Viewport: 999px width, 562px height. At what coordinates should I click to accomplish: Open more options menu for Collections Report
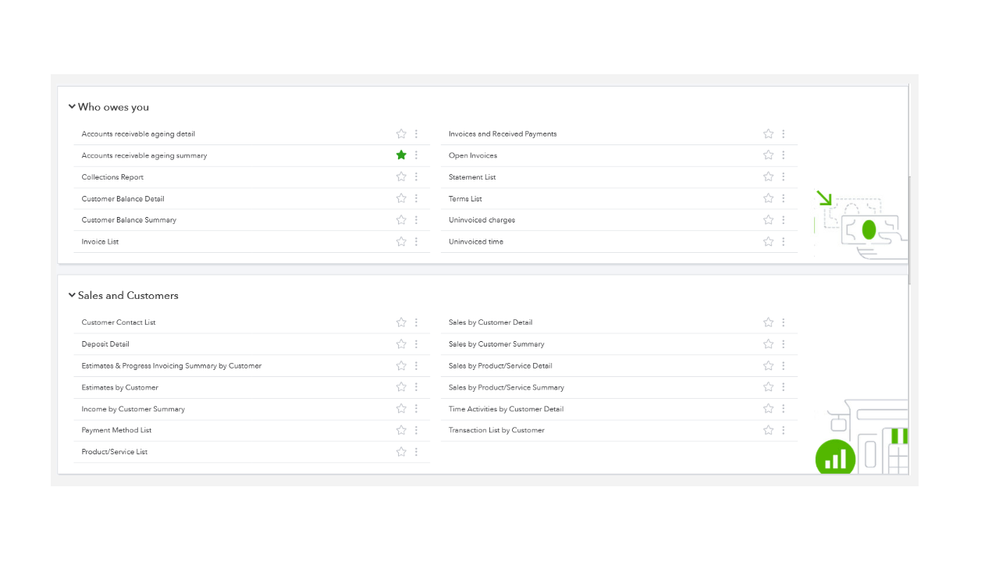(x=417, y=177)
